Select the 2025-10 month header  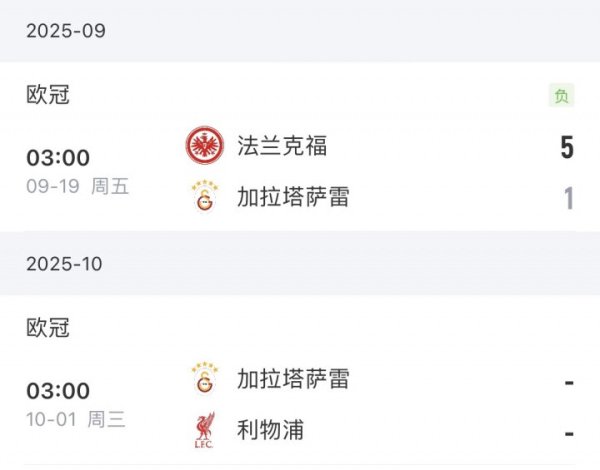(x=66, y=264)
